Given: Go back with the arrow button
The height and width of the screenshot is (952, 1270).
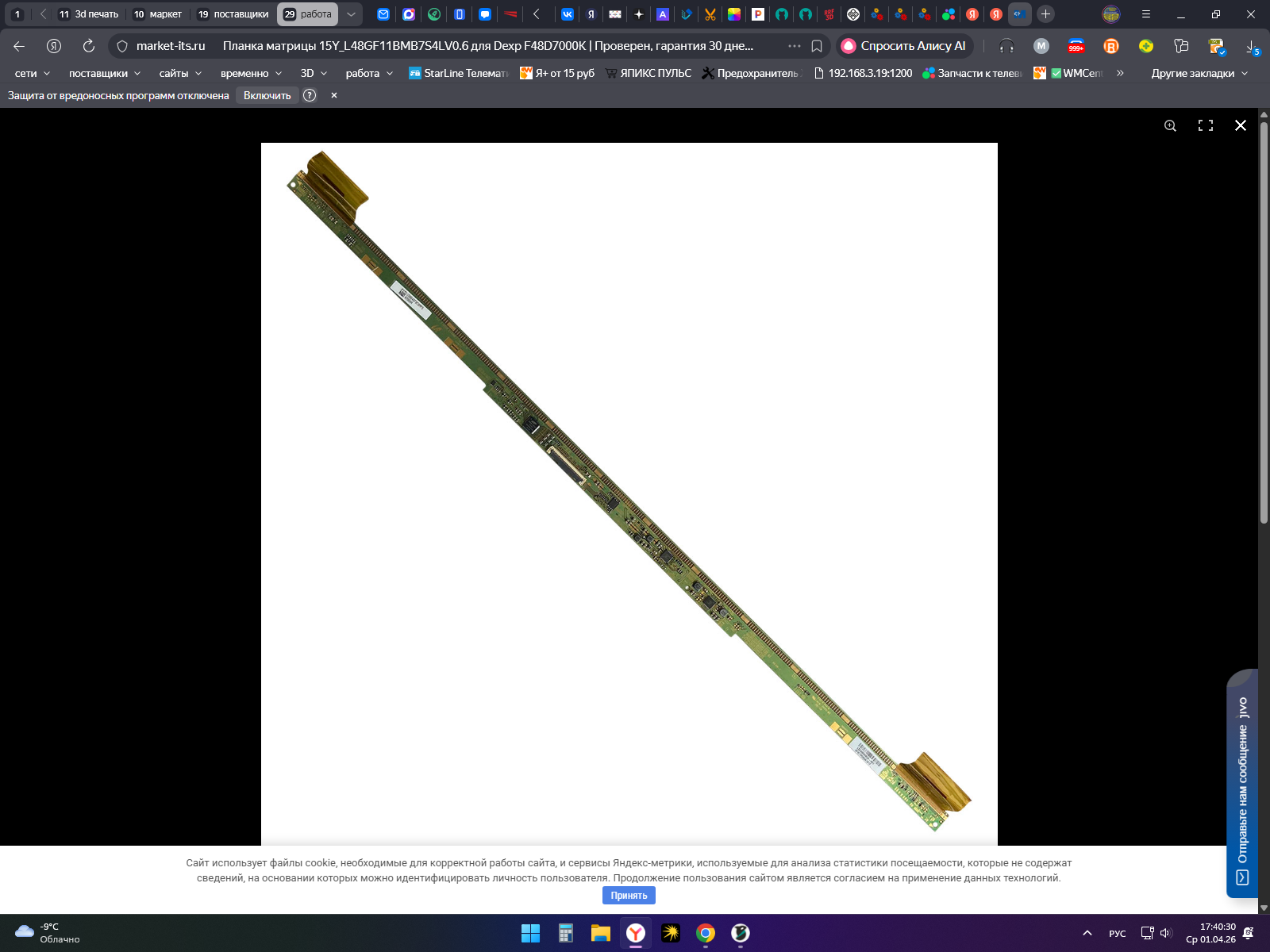Looking at the screenshot, I should click(19, 46).
